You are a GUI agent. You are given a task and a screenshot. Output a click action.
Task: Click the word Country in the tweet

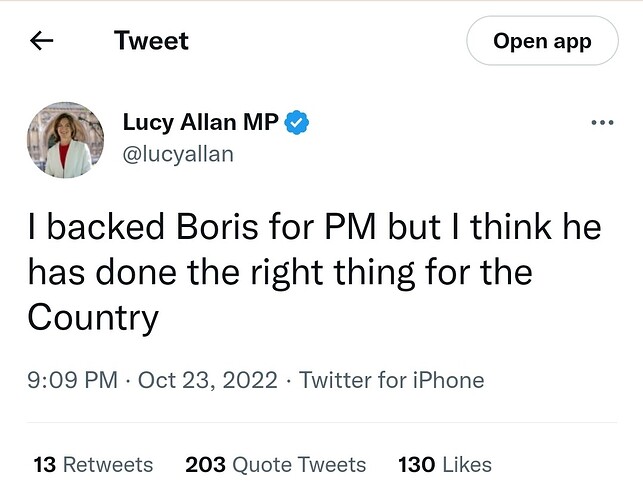tap(93, 318)
